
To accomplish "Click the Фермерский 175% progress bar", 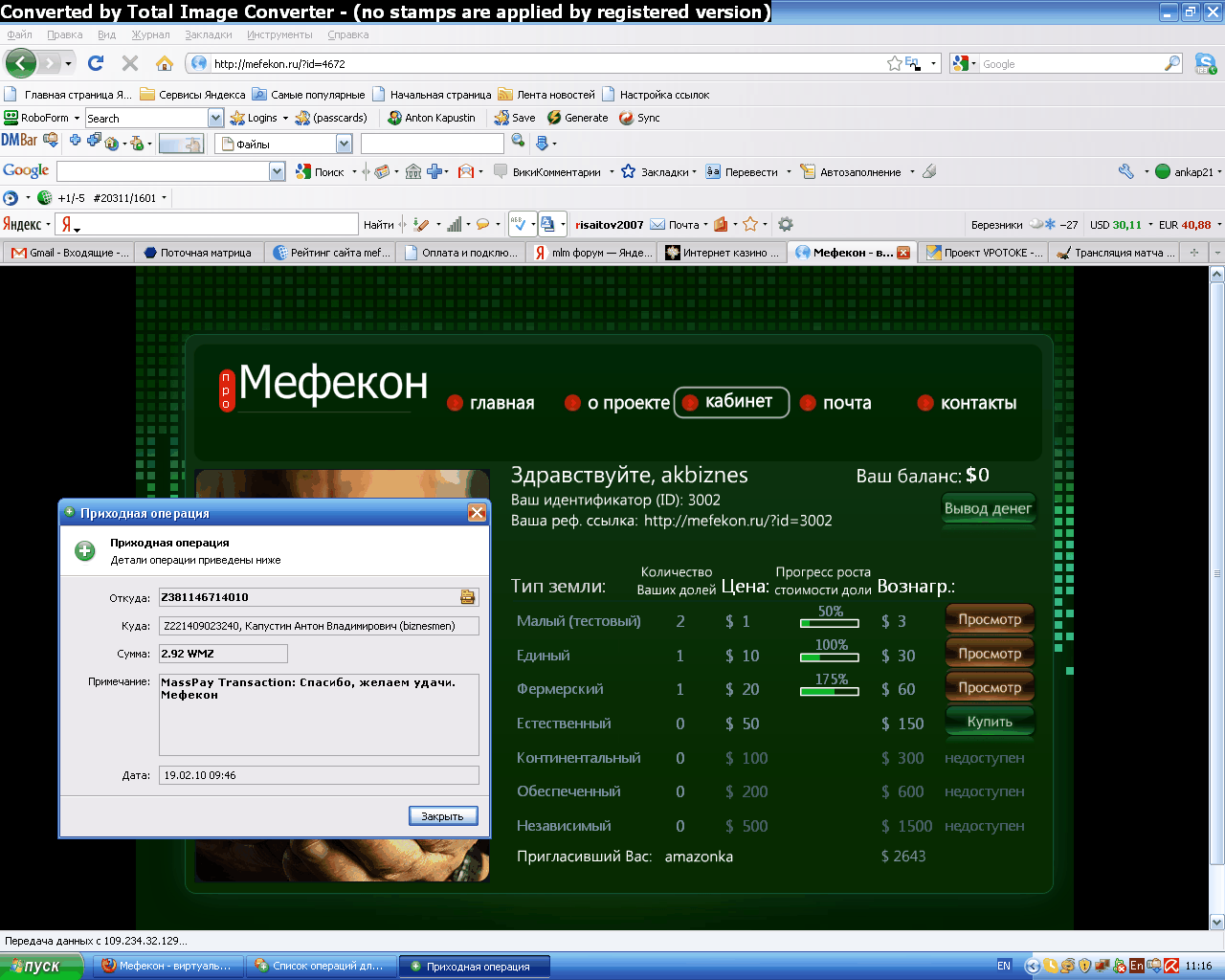I will tap(830, 690).
